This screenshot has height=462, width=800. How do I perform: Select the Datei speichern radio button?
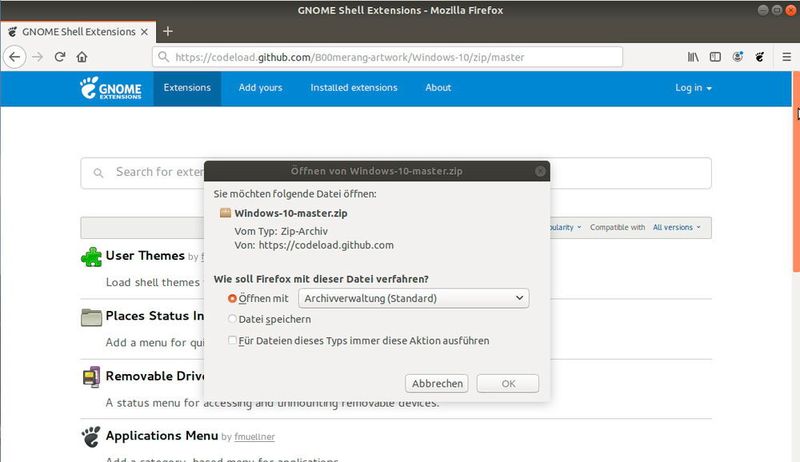pos(232,319)
